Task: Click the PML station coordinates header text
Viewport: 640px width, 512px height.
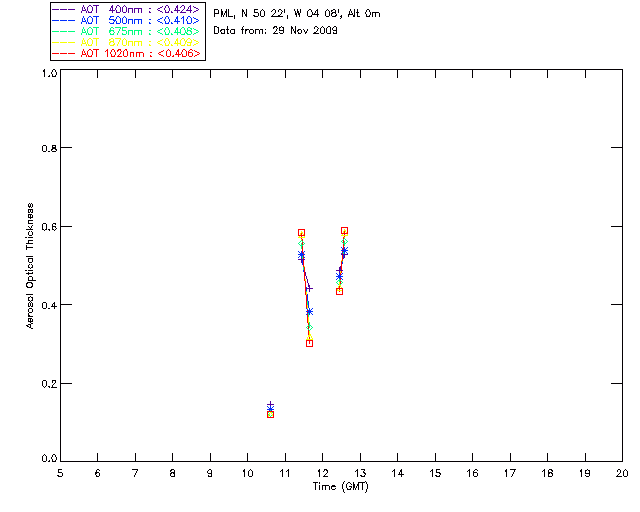Action: pos(297,13)
